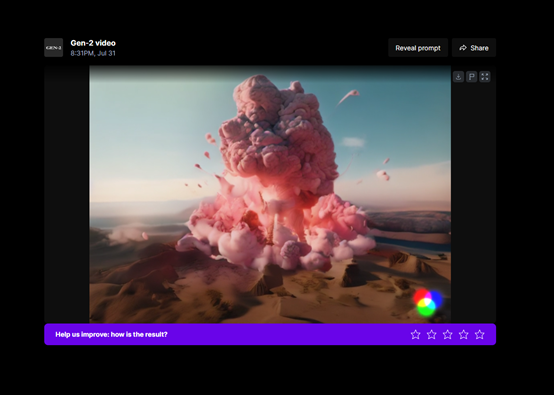
Task: Rate the result three stars
Action: point(447,334)
